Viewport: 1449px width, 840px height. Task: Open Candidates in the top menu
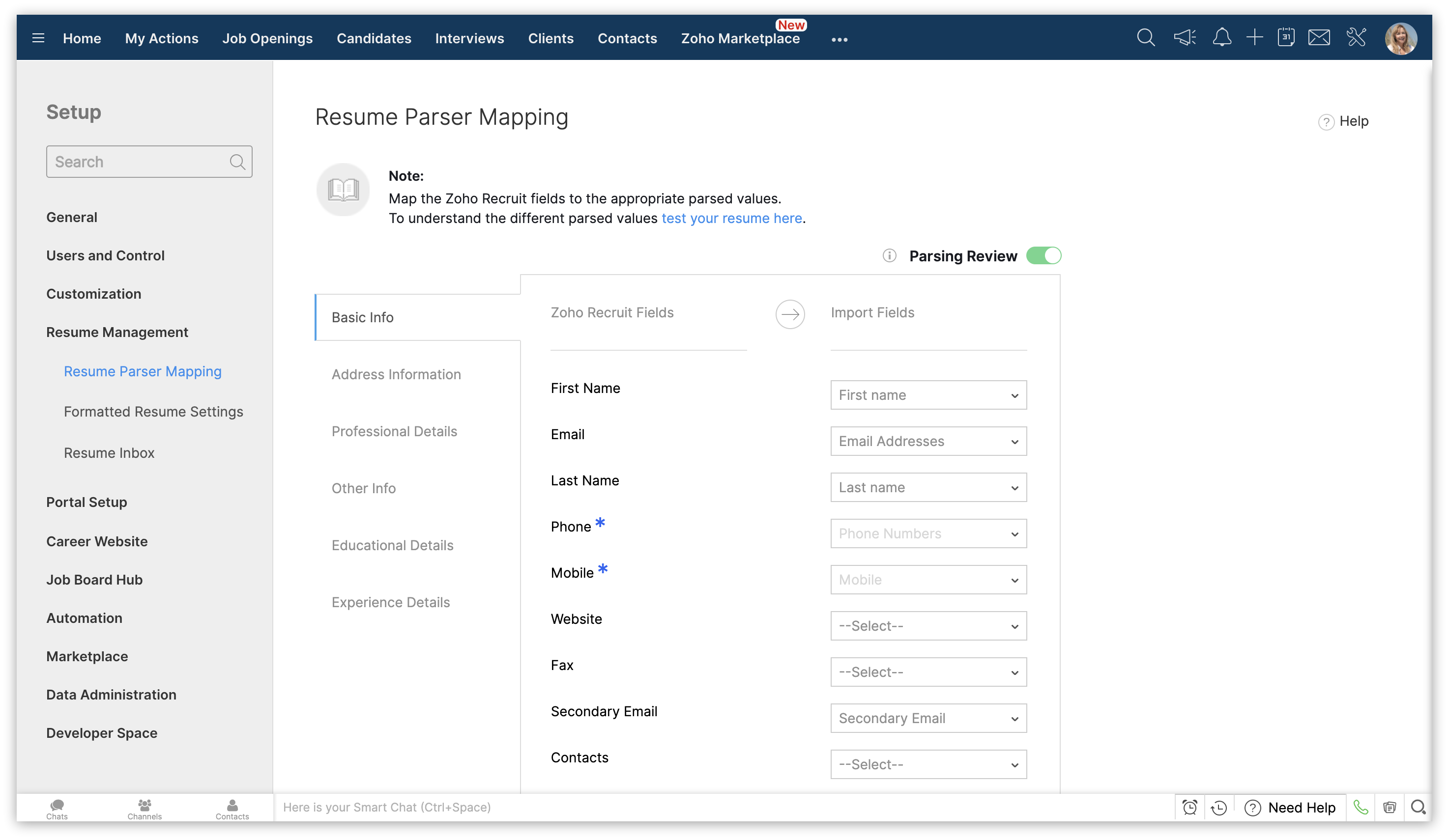374,38
